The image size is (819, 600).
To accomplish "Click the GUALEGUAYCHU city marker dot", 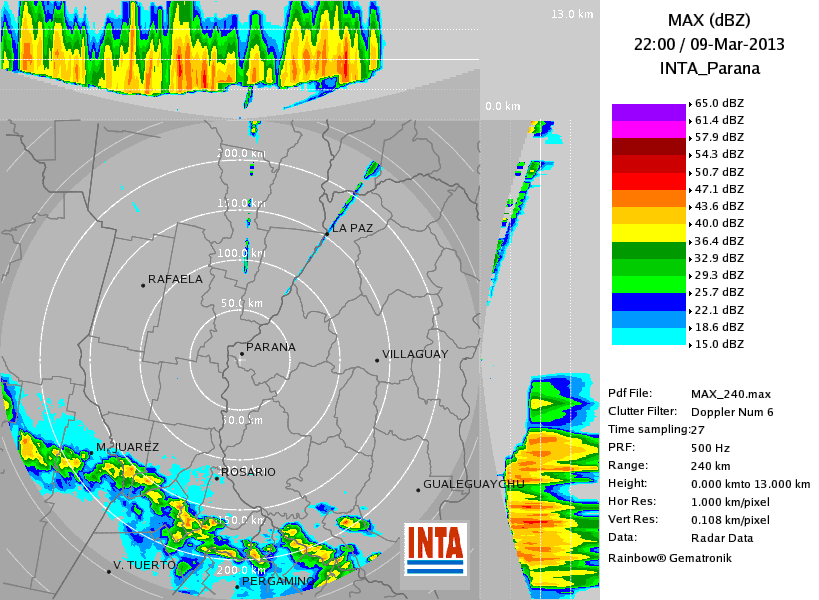I will click(418, 490).
